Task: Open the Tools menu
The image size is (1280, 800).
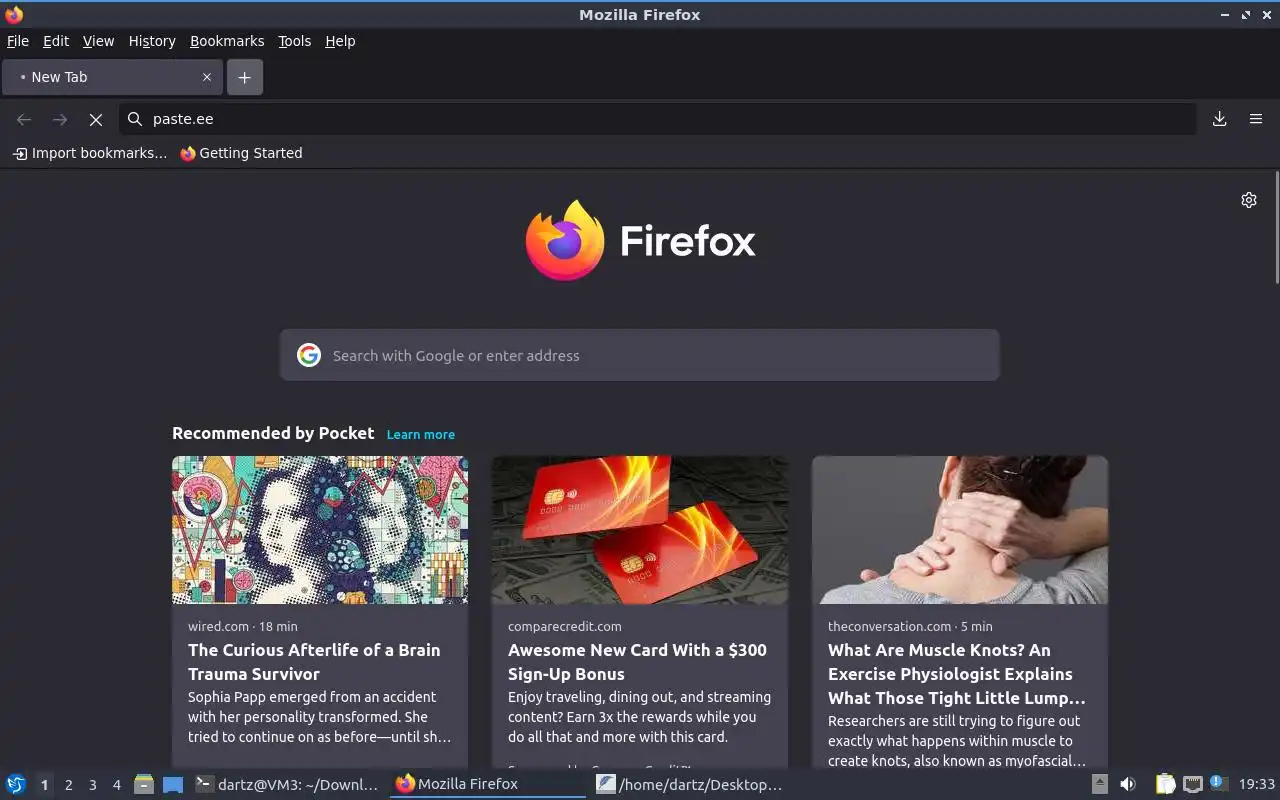Action: [x=295, y=41]
